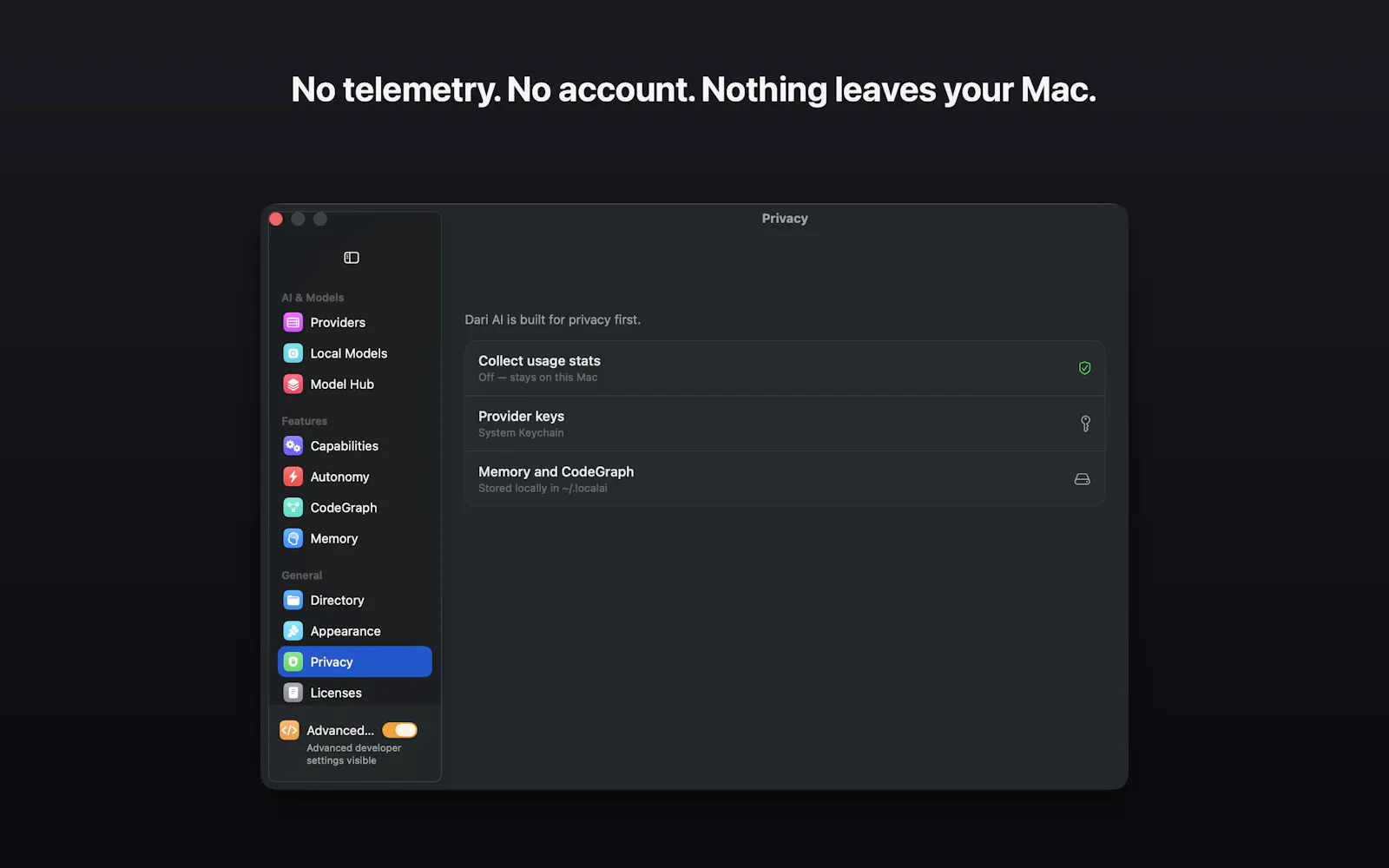This screenshot has width=1389, height=868.
Task: Click the 'Advanced...' label text
Action: (x=340, y=731)
